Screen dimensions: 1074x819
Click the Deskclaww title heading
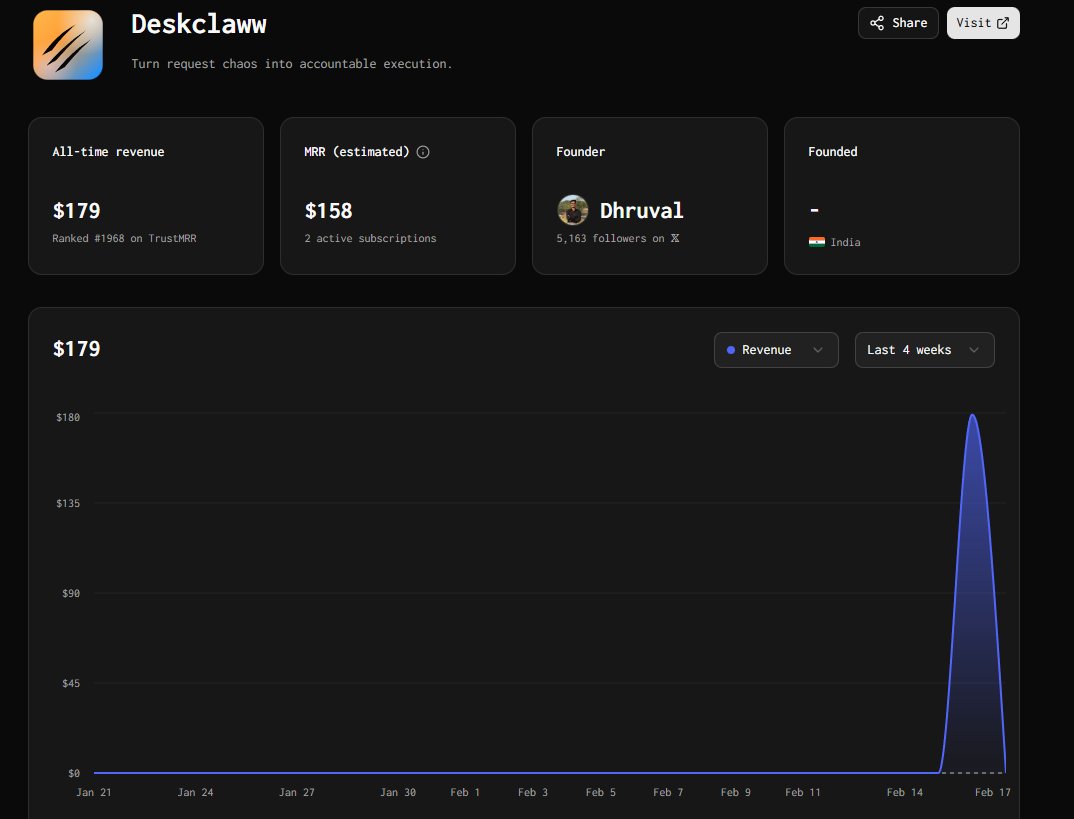tap(199, 25)
